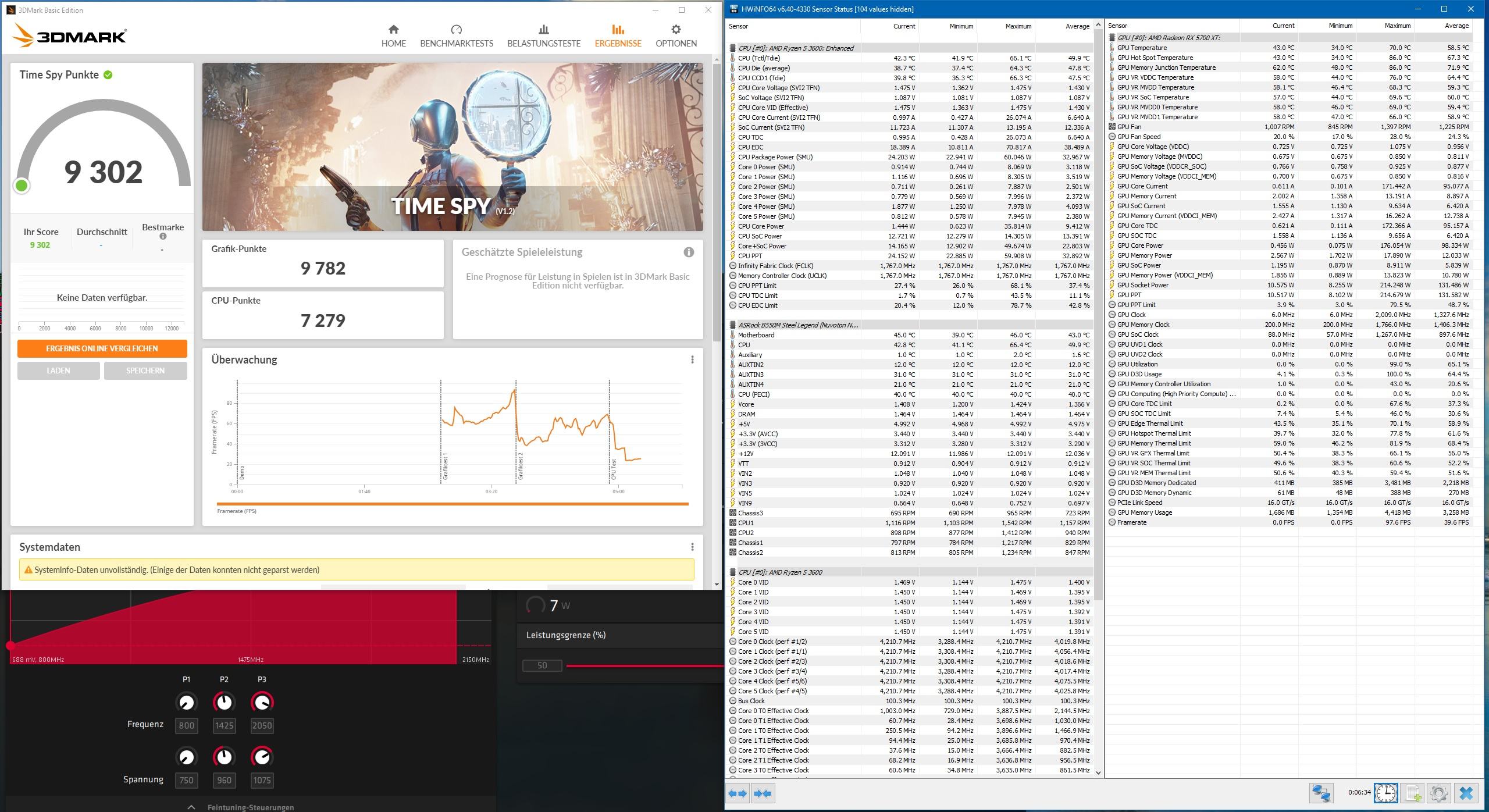Click the Grafik-Punkte 9 782 score card

(x=323, y=263)
